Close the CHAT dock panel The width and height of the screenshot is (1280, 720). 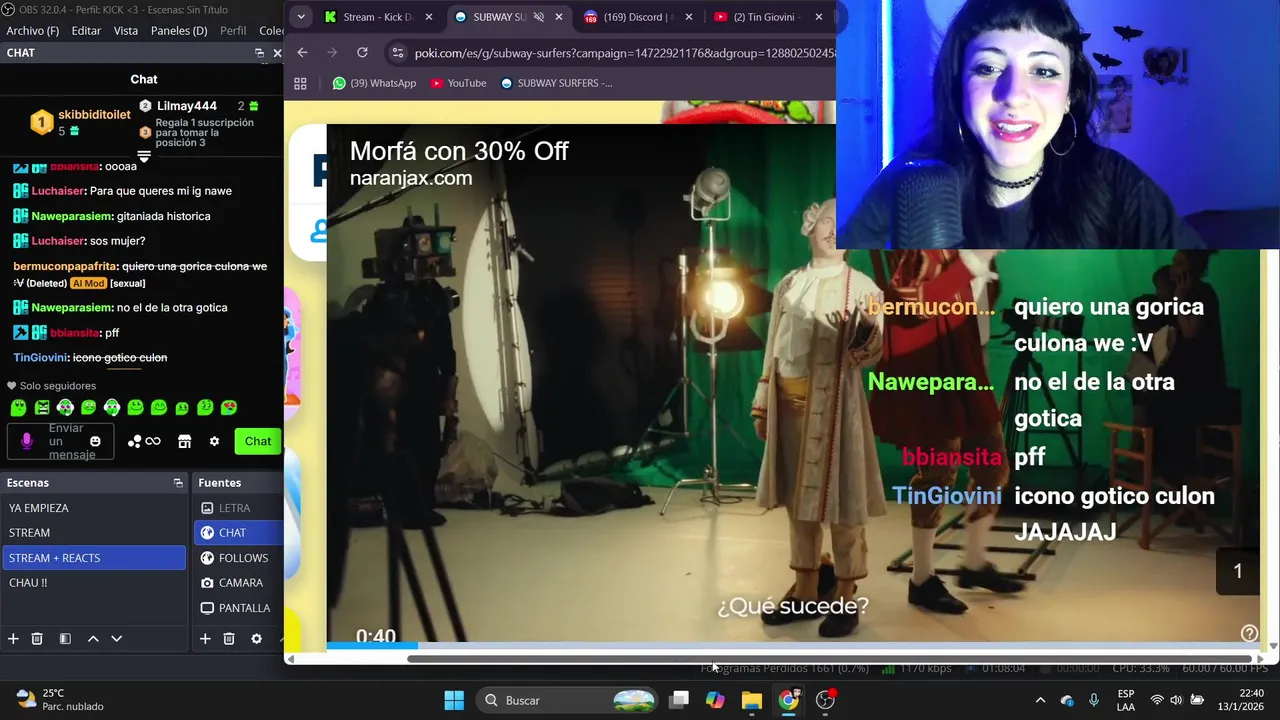pyautogui.click(x=277, y=53)
